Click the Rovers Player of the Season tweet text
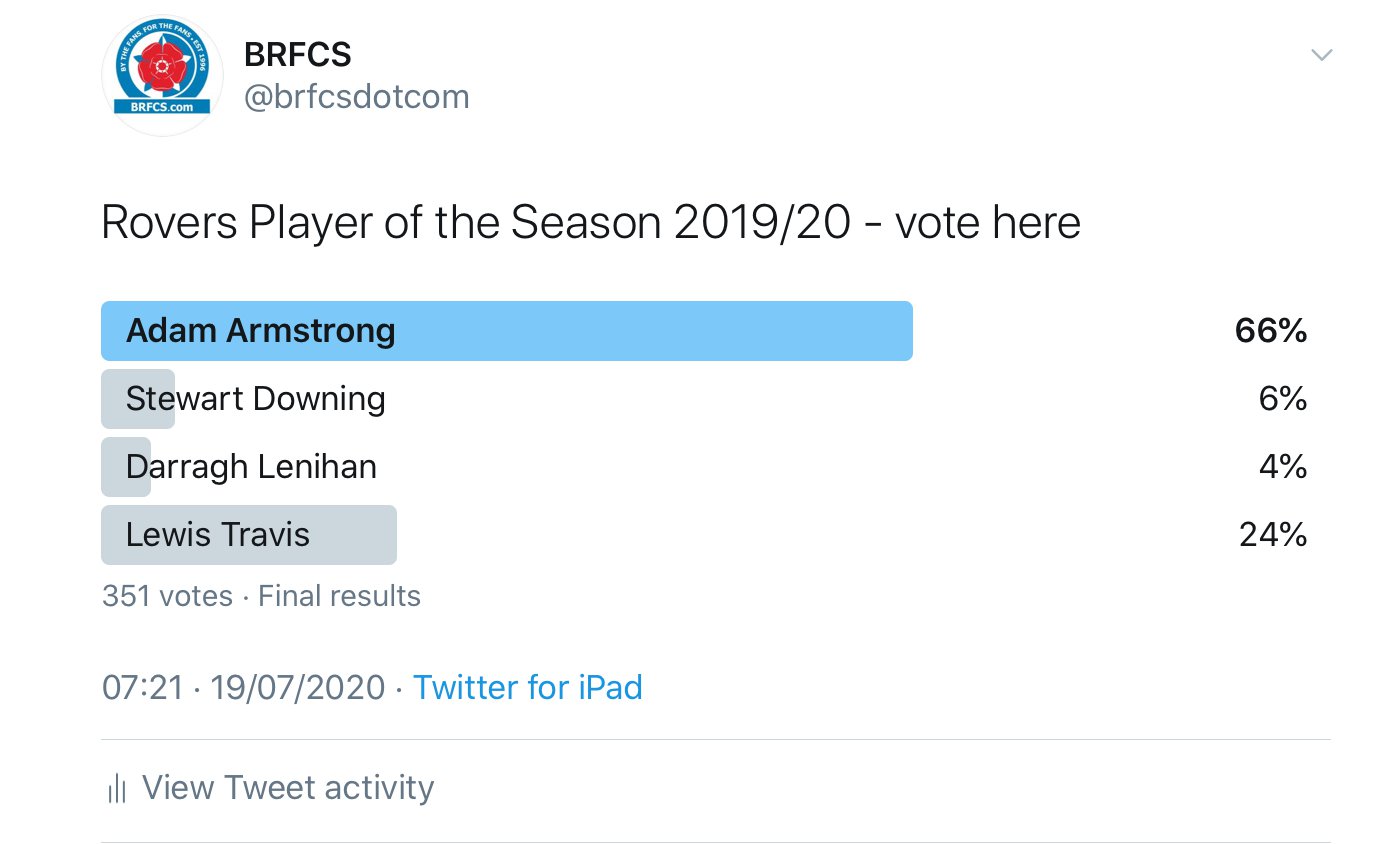 coord(590,224)
